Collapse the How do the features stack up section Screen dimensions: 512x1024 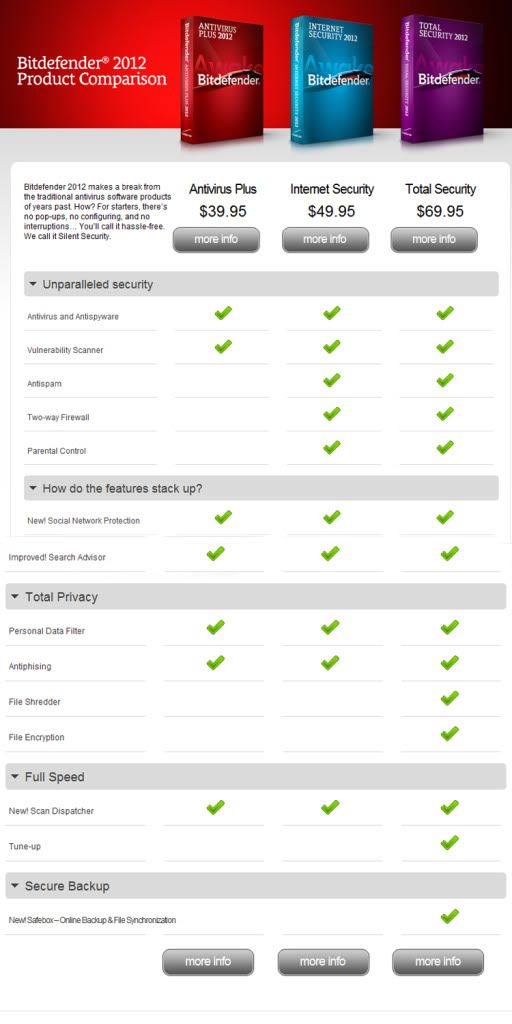33,488
